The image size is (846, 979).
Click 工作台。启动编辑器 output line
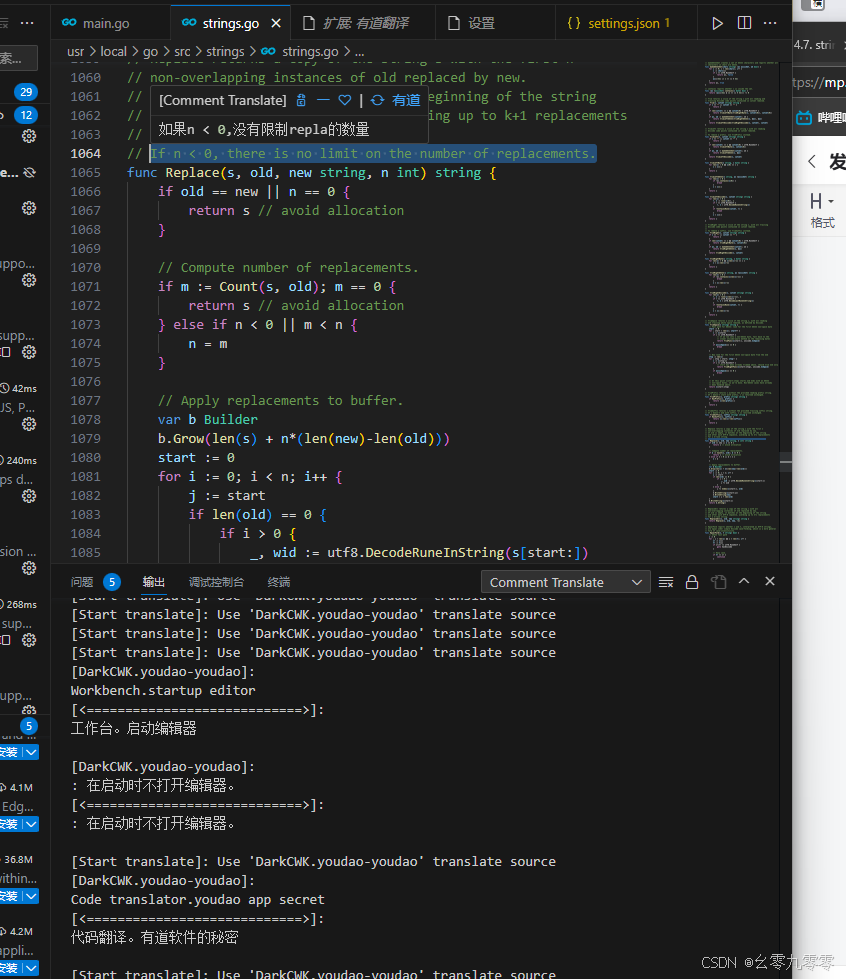coord(134,729)
